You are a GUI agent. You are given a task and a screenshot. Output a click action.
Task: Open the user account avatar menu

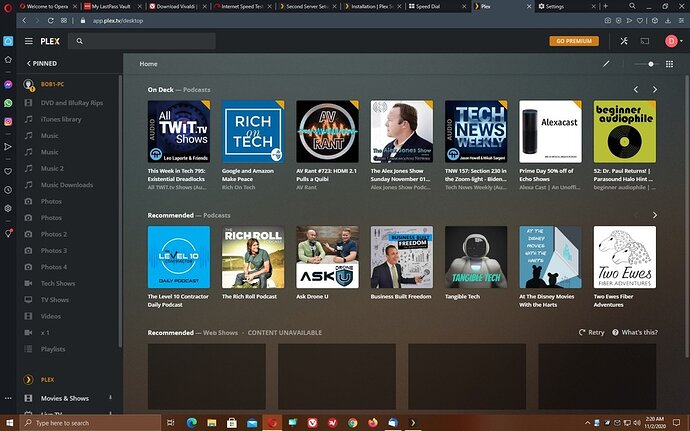pos(673,41)
